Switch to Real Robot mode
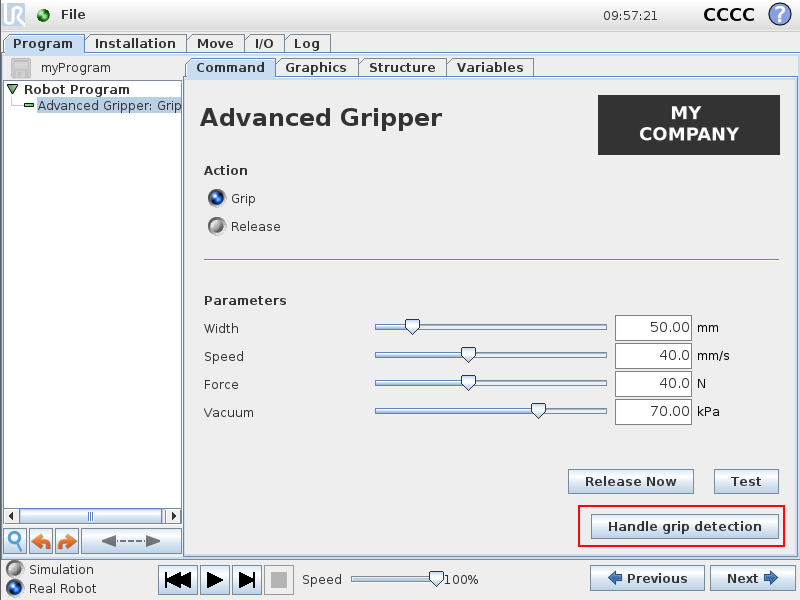The width and height of the screenshot is (800, 600). click(x=14, y=588)
